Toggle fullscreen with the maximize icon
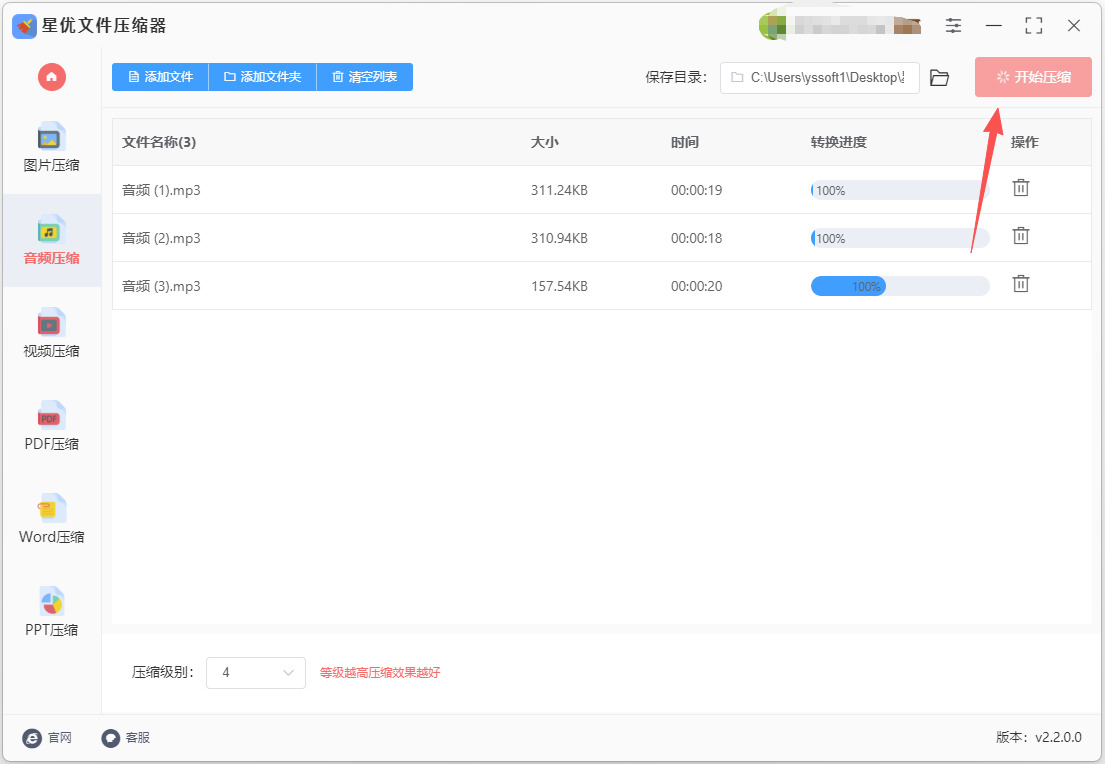 (1034, 26)
